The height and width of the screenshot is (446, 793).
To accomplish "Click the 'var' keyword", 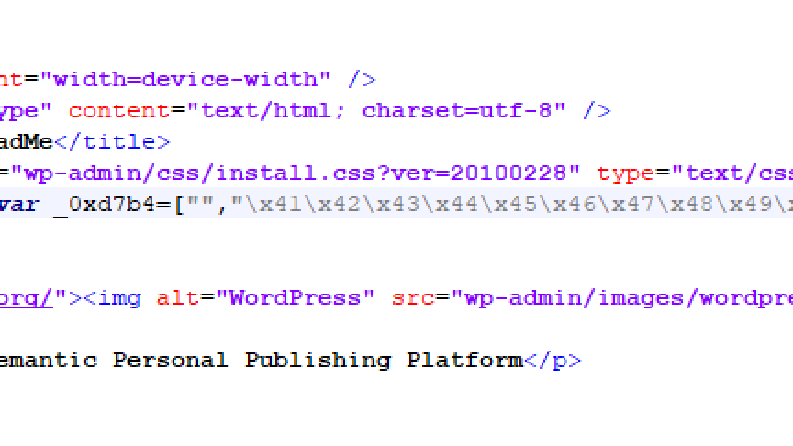I will pos(19,205).
